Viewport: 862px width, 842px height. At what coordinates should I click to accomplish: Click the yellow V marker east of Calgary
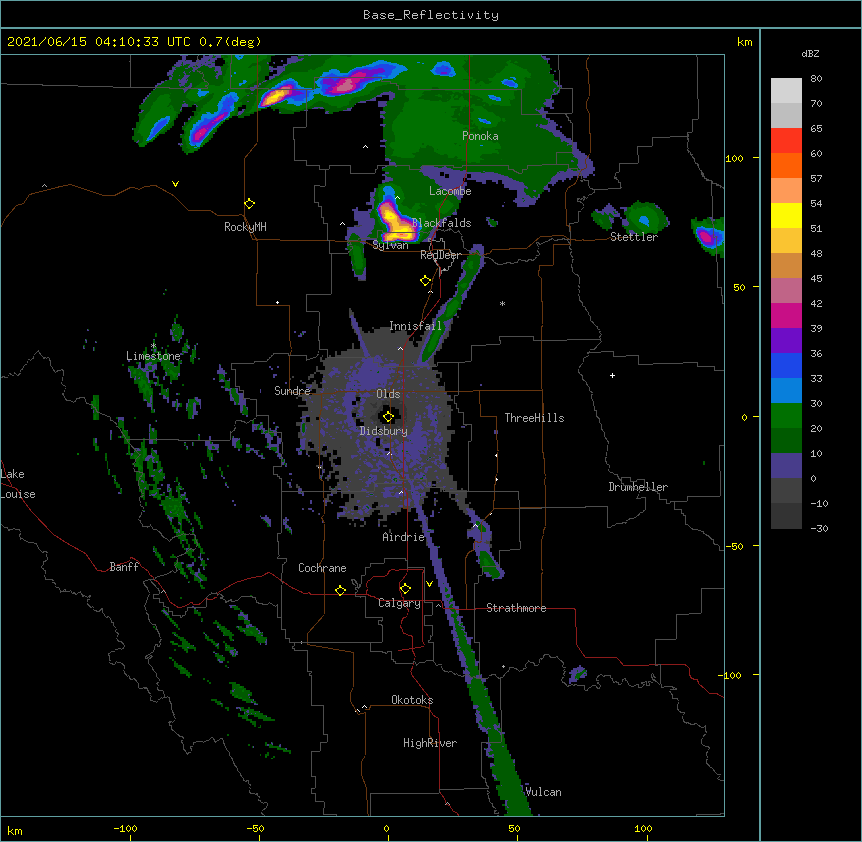pos(429,584)
